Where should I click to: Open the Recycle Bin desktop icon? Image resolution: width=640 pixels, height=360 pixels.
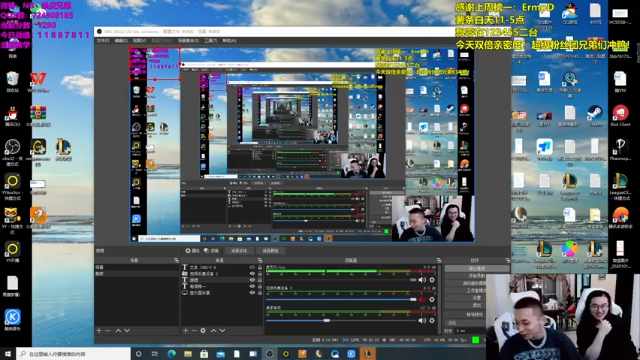click(x=12, y=80)
